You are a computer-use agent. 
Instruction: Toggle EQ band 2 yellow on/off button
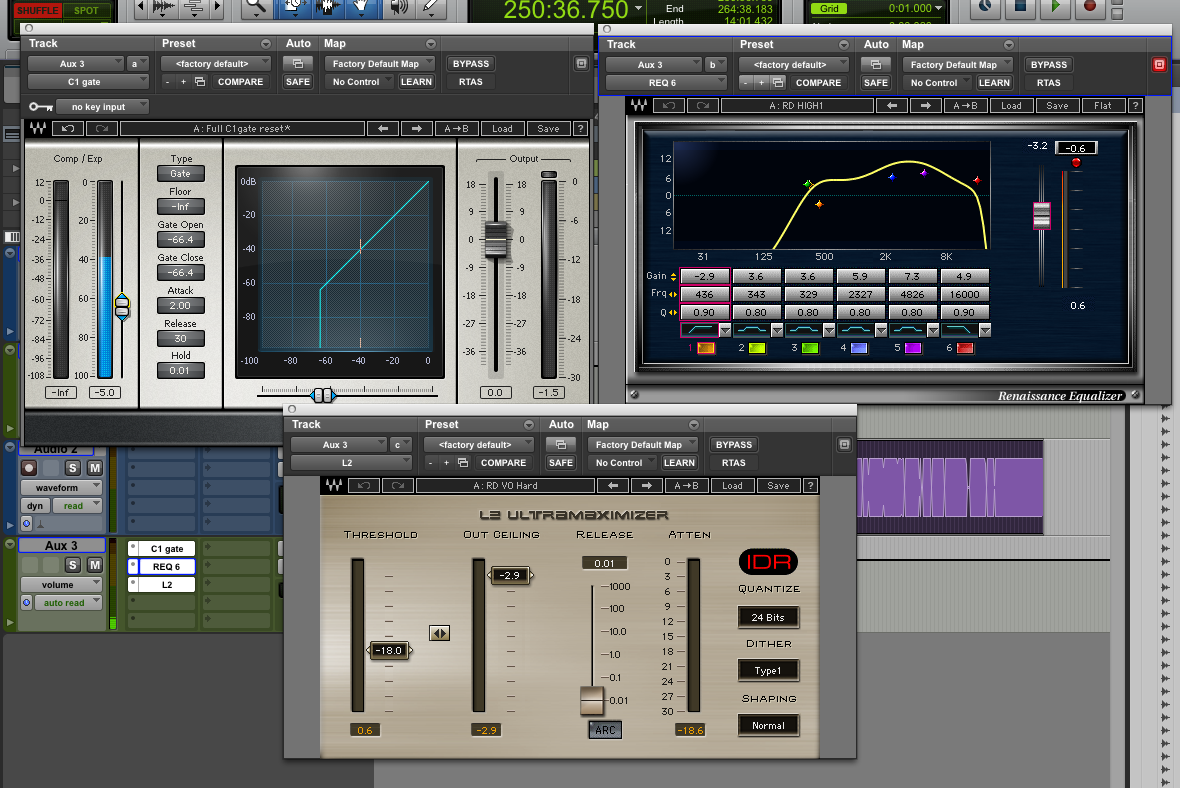(757, 348)
